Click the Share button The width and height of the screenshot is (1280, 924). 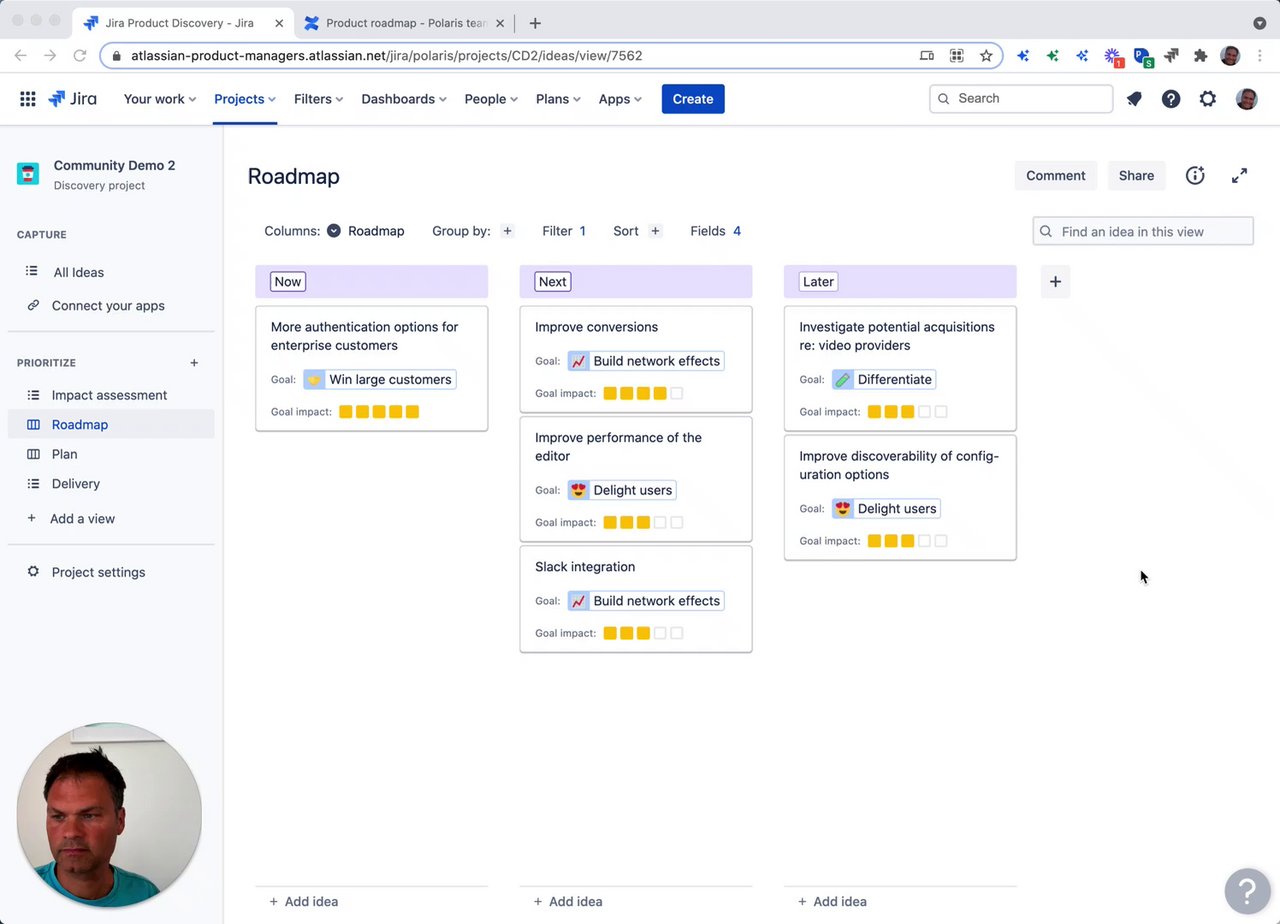tap(1136, 176)
